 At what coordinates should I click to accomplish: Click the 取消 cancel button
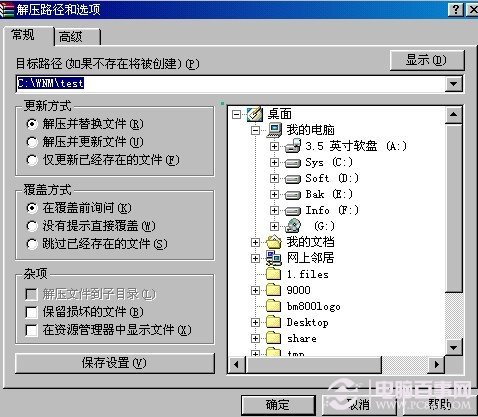coord(359,405)
